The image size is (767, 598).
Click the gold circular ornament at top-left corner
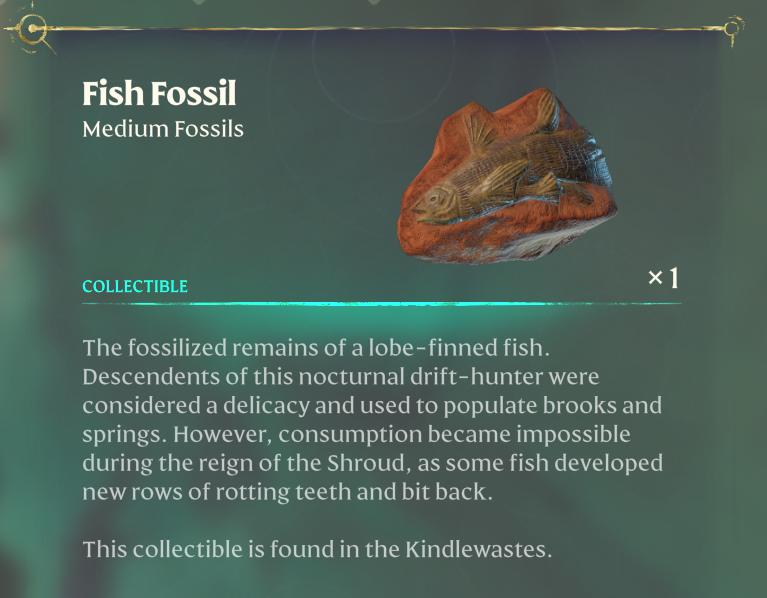32,29
